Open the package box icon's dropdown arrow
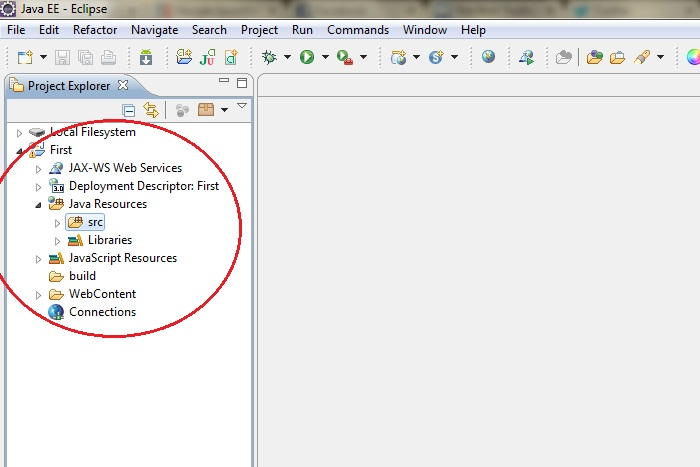Image resolution: width=700 pixels, height=467 pixels. [x=225, y=110]
